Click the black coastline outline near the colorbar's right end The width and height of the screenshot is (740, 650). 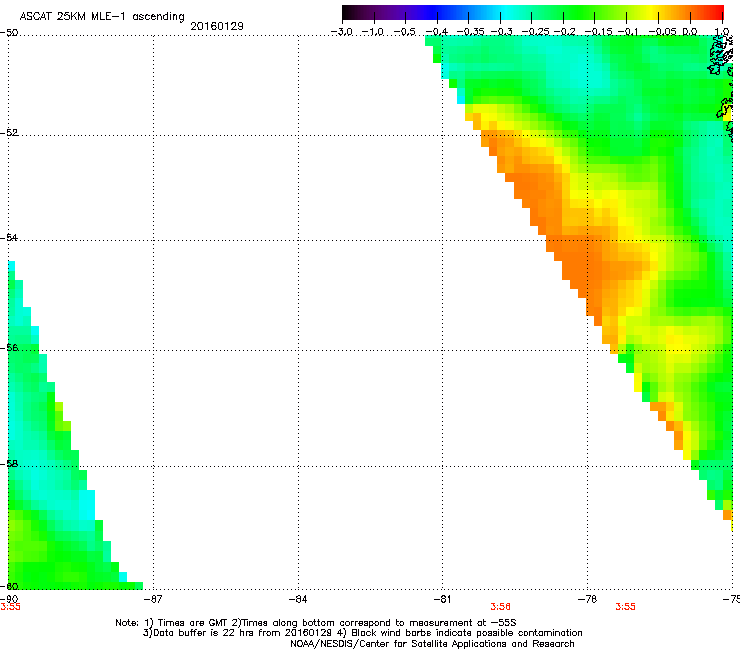point(720,57)
